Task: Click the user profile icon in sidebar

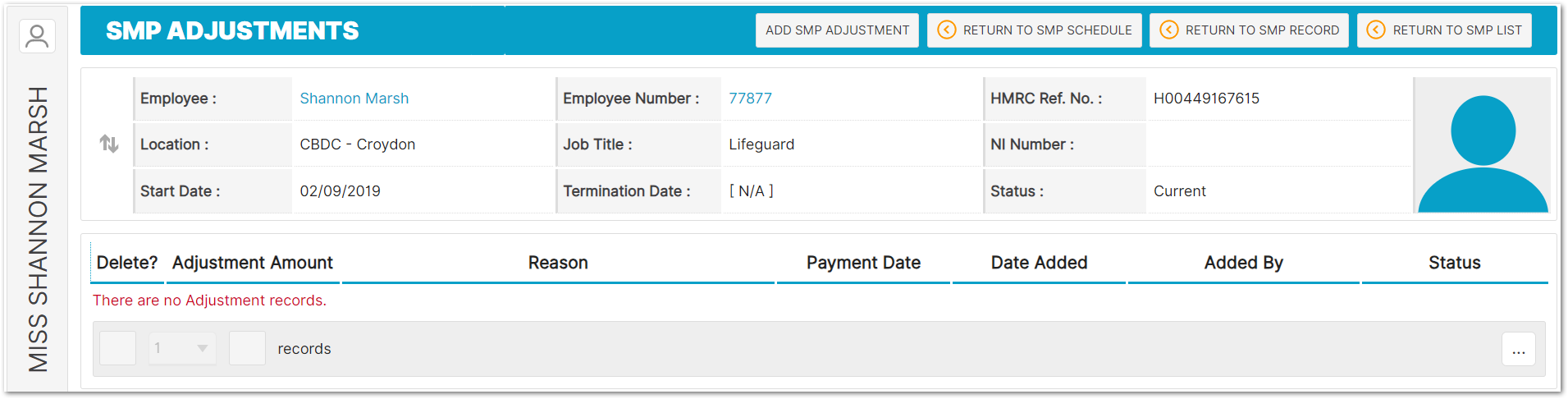Action: tap(37, 36)
